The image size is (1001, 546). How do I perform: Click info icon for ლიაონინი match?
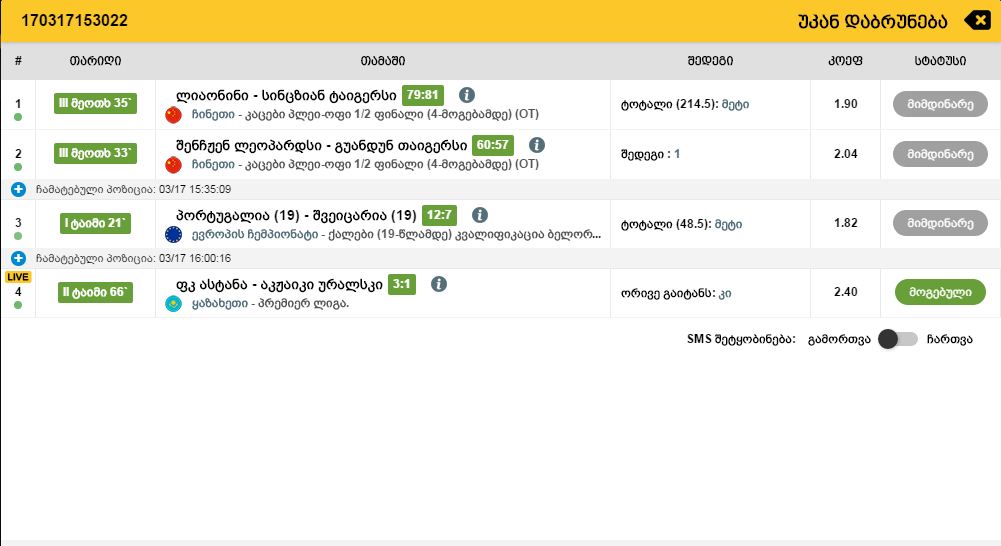pyautogui.click(x=466, y=95)
